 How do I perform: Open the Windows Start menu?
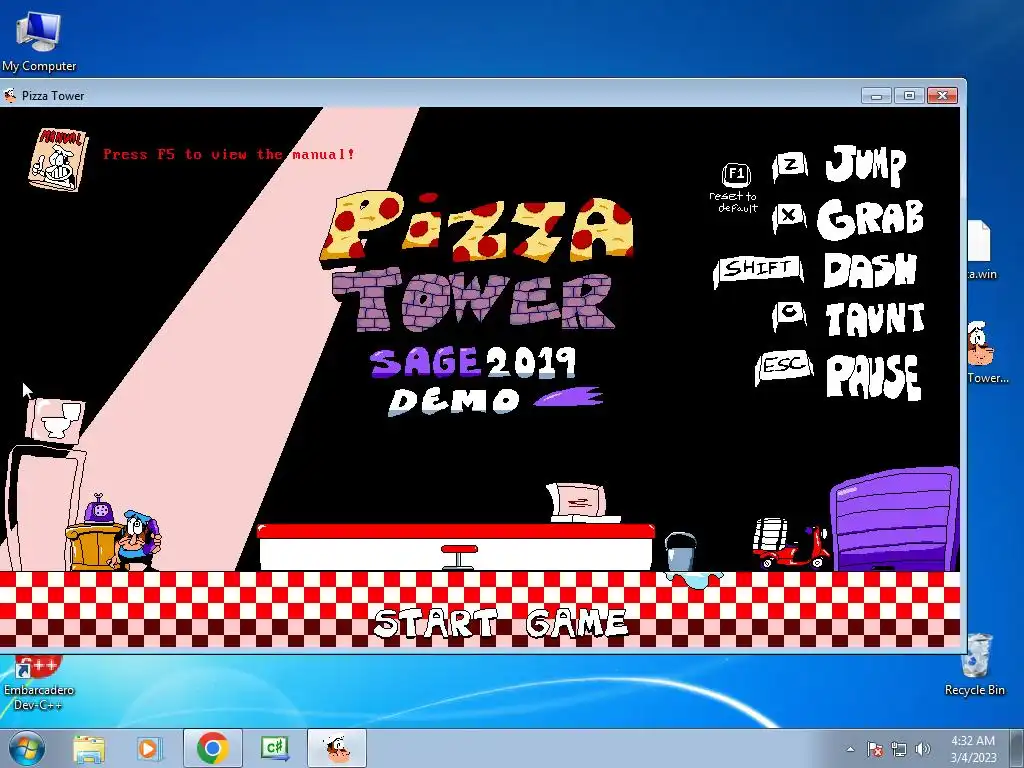point(26,748)
